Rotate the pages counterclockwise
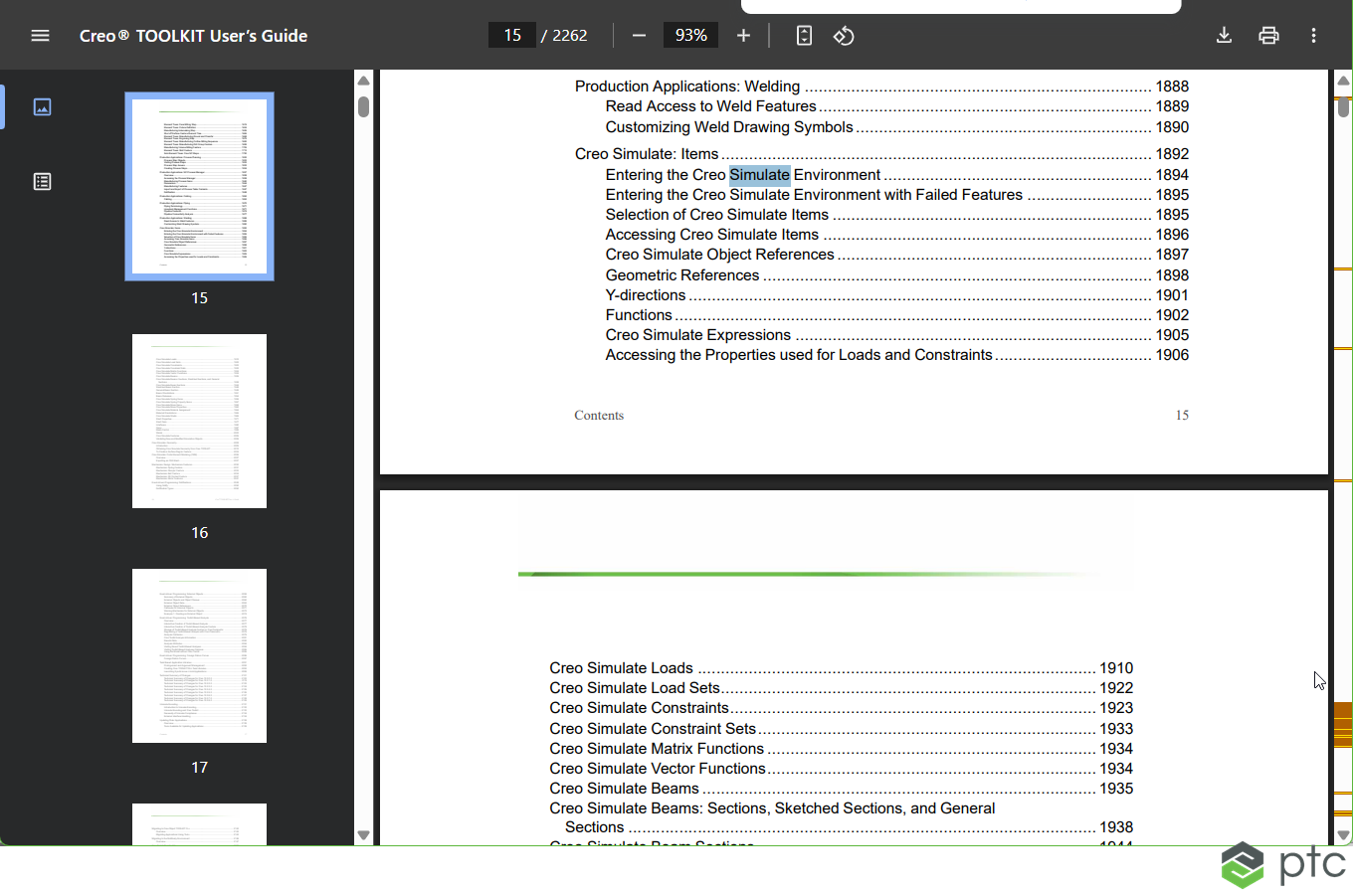Viewport: 1353px width, 896px height. pos(844,35)
